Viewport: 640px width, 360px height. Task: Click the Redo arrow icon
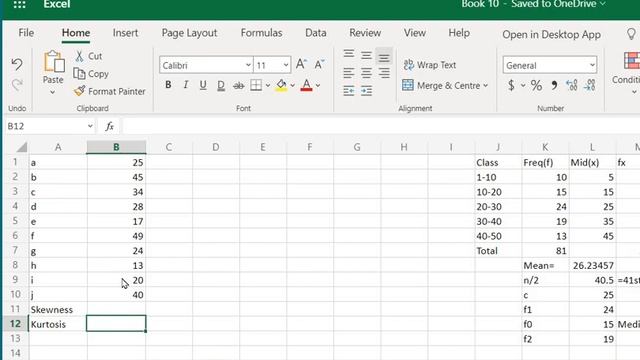coord(17,84)
